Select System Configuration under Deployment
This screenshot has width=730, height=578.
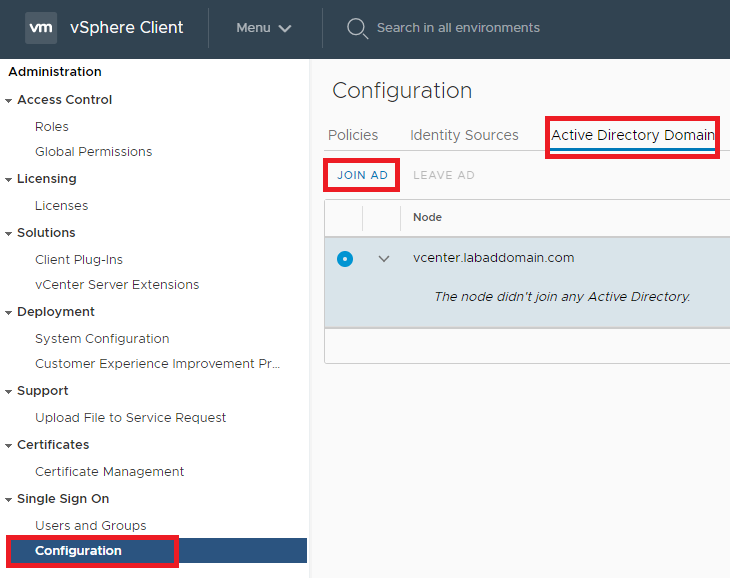[102, 338]
